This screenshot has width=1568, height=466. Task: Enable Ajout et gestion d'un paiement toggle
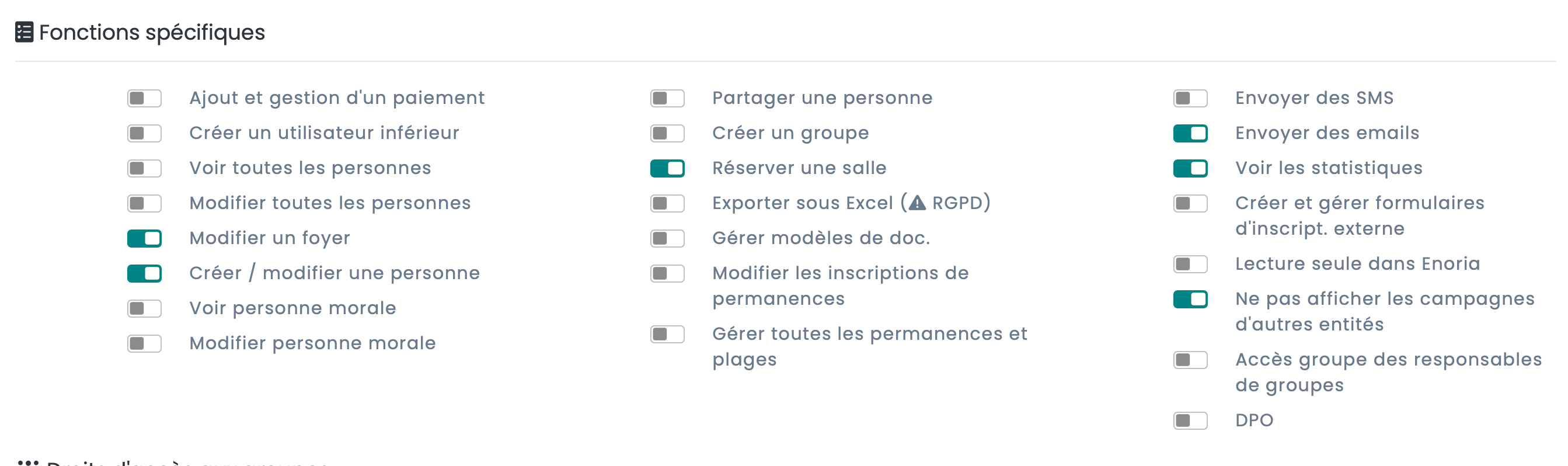pos(144,98)
